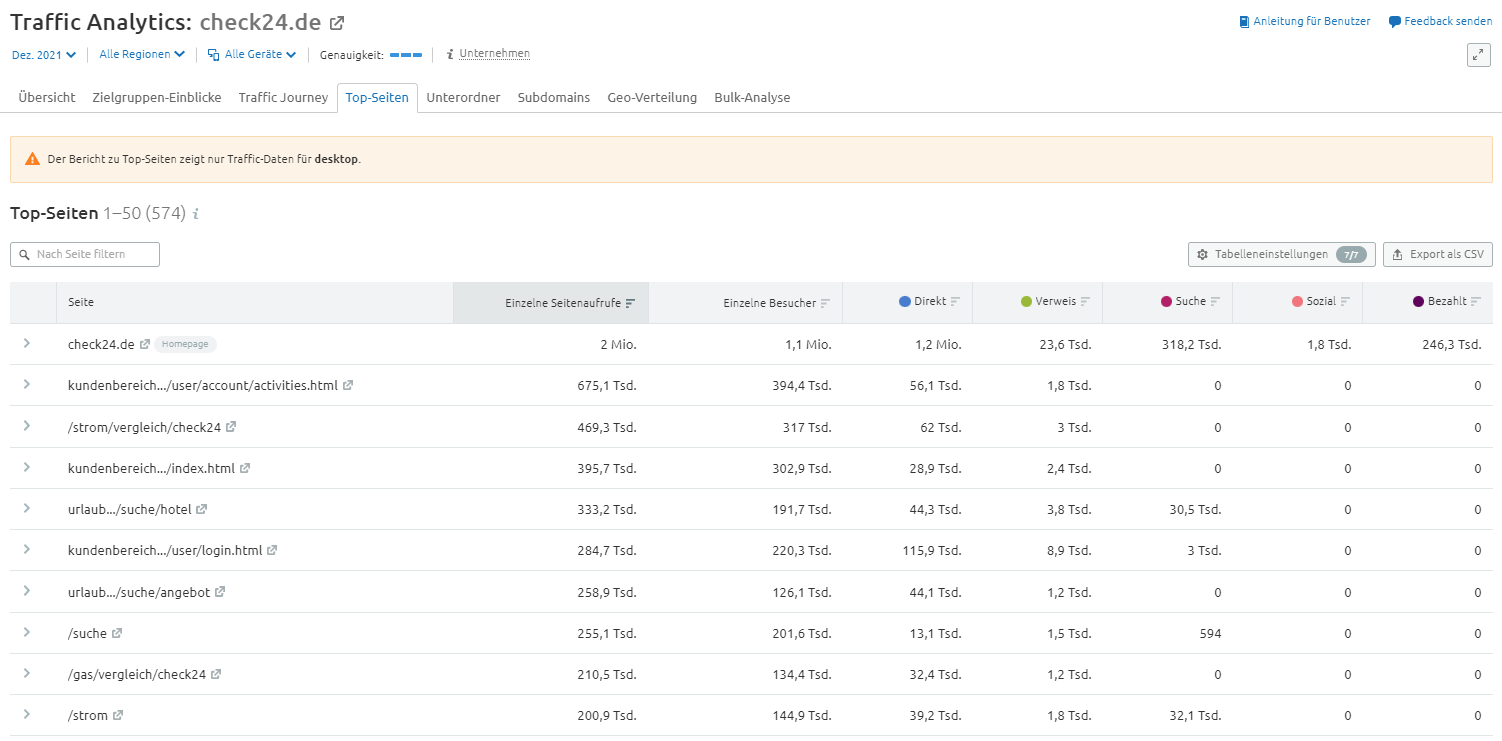Click the 594 Suche value
The width and height of the screenshot is (1502, 741).
pyautogui.click(x=1210, y=633)
